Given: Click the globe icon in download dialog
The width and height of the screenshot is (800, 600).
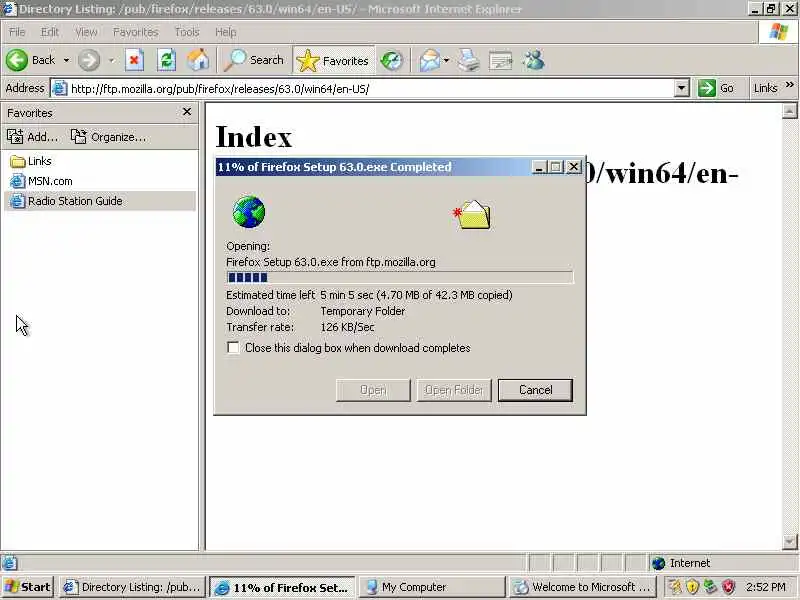Looking at the screenshot, I should tap(248, 212).
